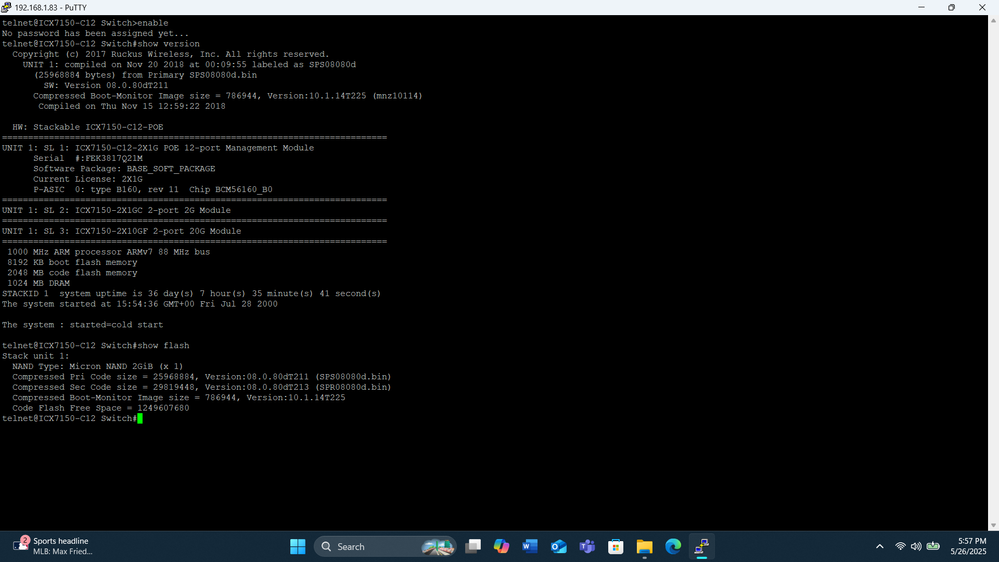Close the PuTTY session window
The image size is (999, 562).
tap(982, 7)
